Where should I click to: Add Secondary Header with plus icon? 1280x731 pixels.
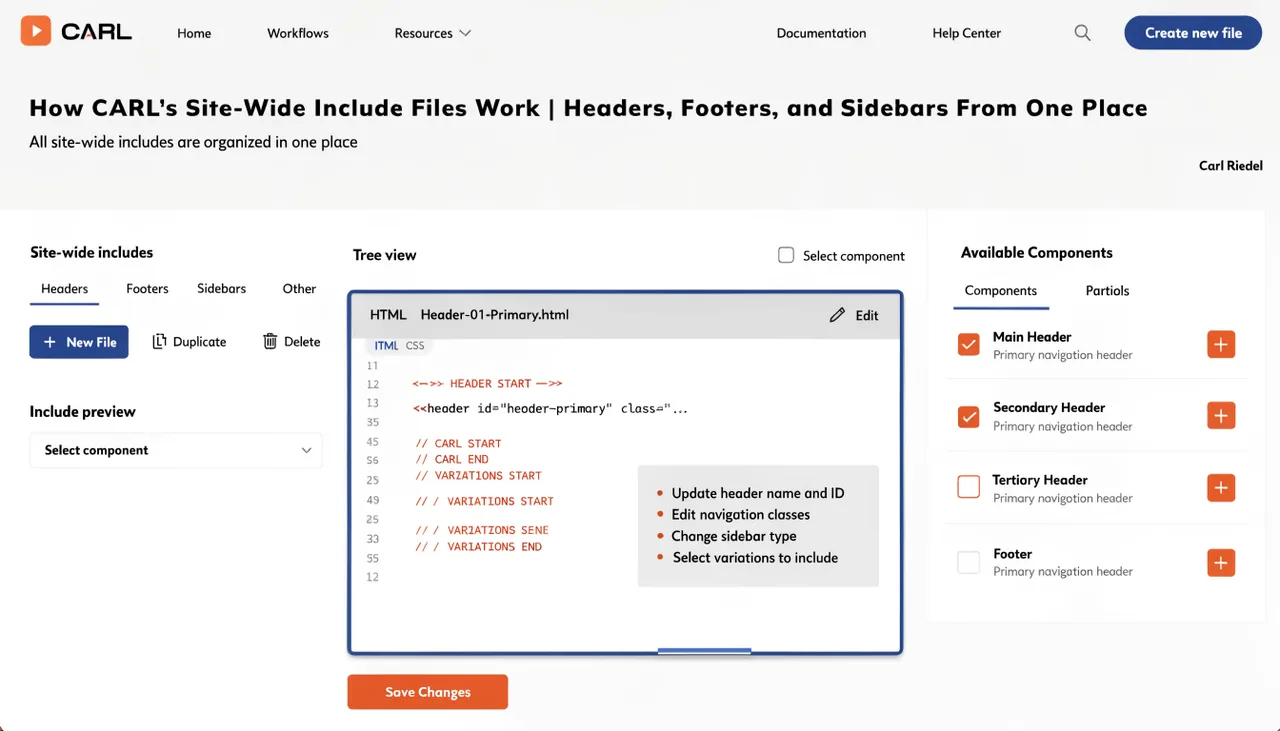1221,415
